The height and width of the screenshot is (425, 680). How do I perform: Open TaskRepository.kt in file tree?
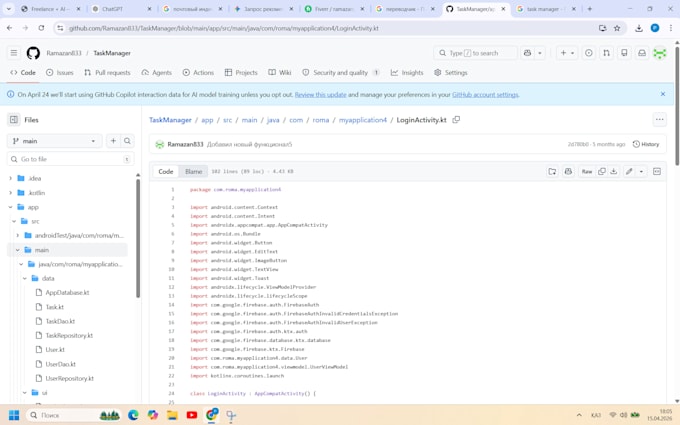[69, 336]
